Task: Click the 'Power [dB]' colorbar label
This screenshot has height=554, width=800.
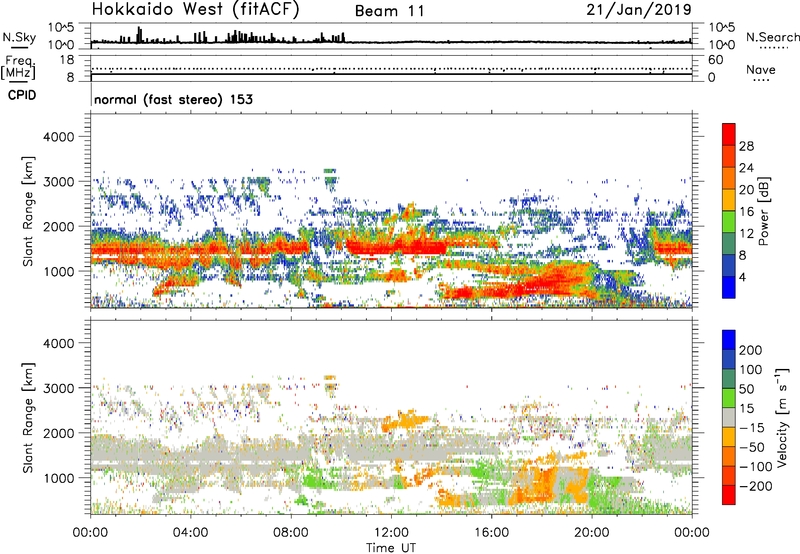Action: [763, 211]
